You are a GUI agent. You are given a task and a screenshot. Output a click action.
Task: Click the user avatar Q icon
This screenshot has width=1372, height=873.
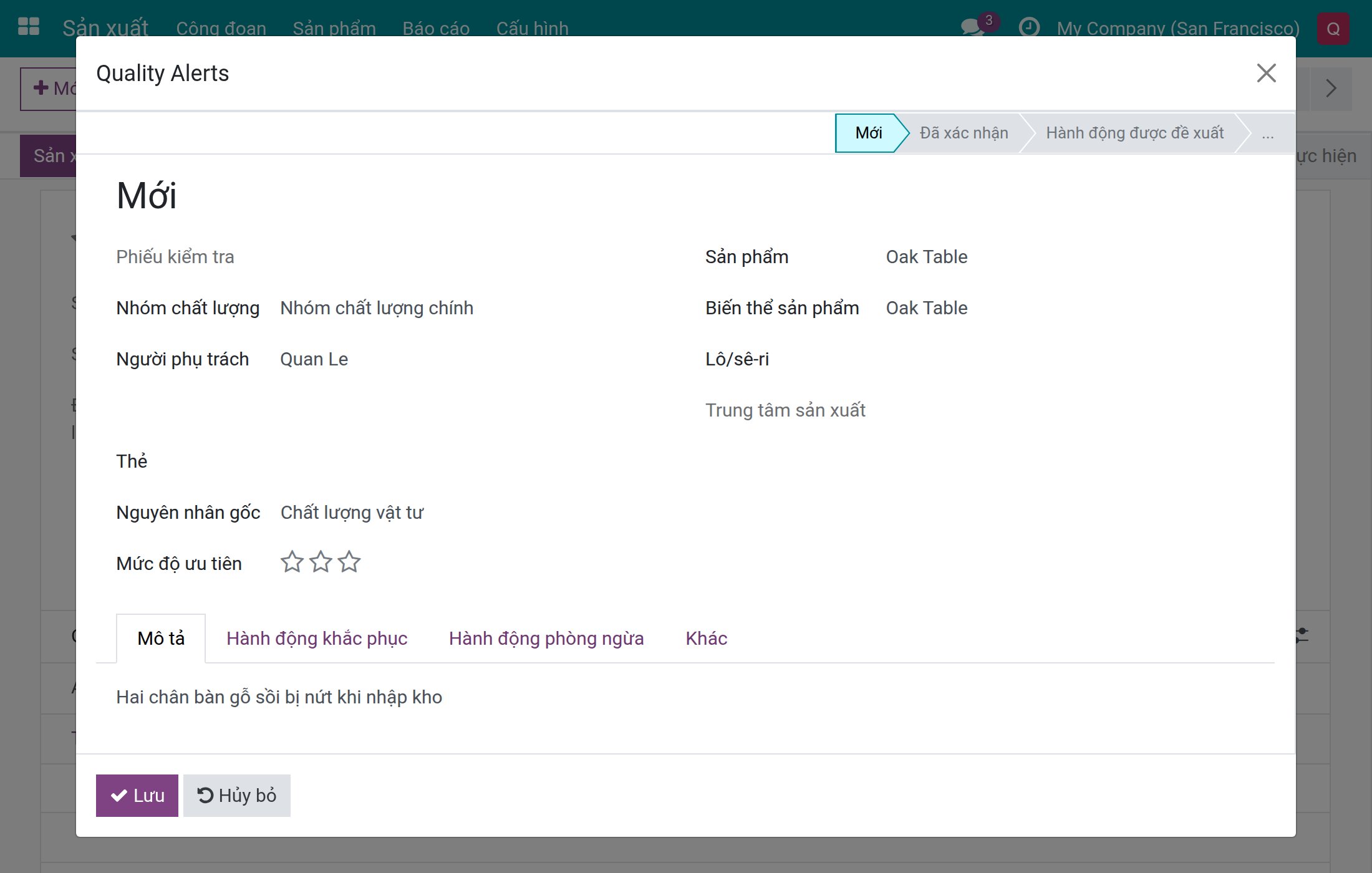point(1333,29)
